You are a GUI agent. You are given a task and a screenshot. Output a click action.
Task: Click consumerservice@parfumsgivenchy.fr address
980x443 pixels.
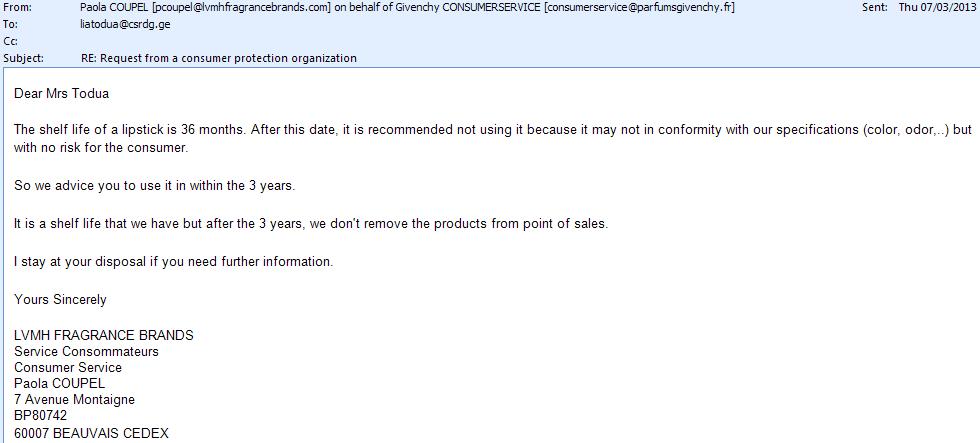pos(639,7)
